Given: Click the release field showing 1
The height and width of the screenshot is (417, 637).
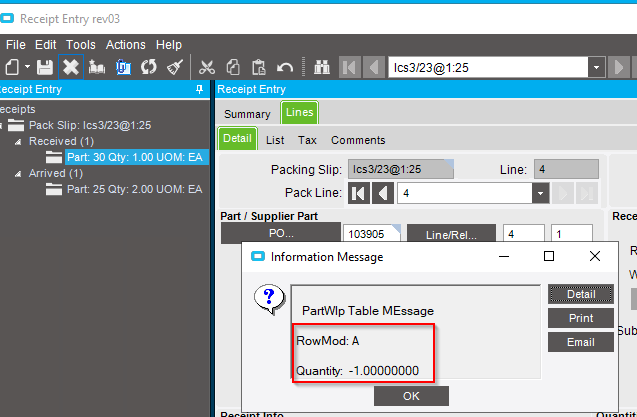Looking at the screenshot, I should 572,234.
